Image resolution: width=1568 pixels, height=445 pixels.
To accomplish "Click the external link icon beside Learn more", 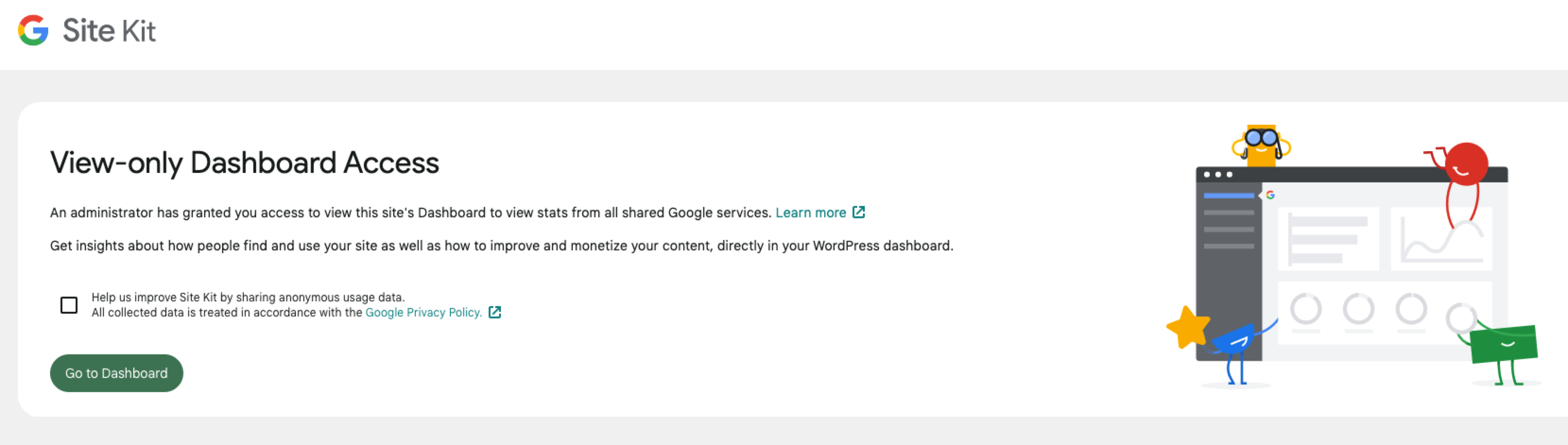I will point(858,212).
